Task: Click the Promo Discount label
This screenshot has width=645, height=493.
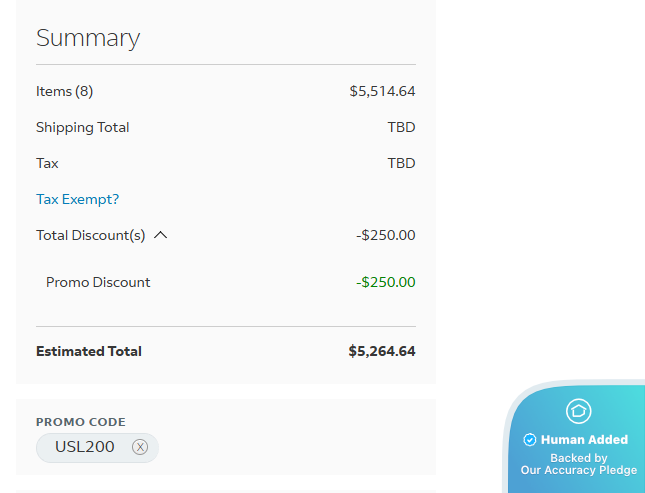Action: pos(98,282)
